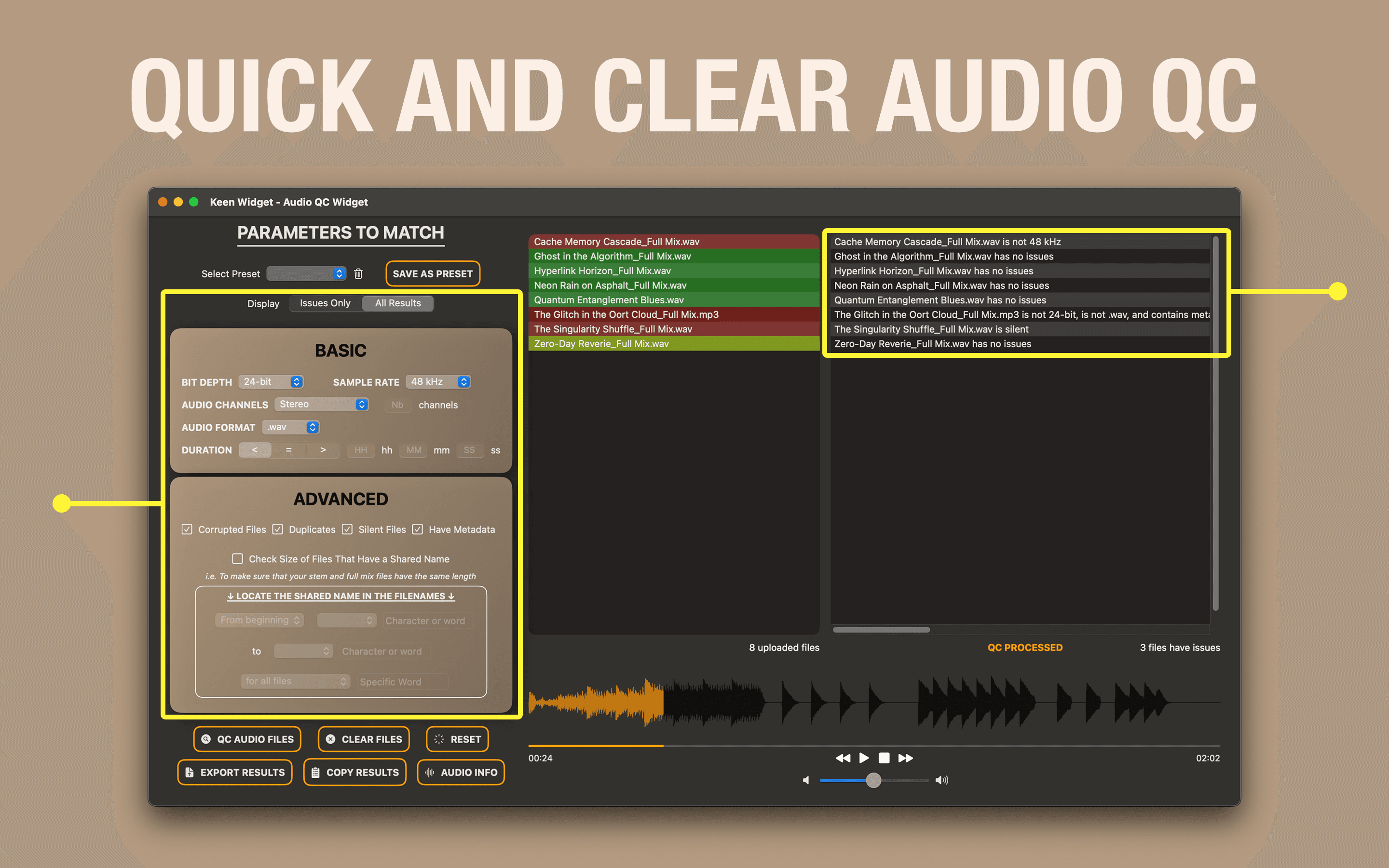Click the low-volume speaker icon
Image resolution: width=1389 pixels, height=868 pixels.
click(806, 780)
